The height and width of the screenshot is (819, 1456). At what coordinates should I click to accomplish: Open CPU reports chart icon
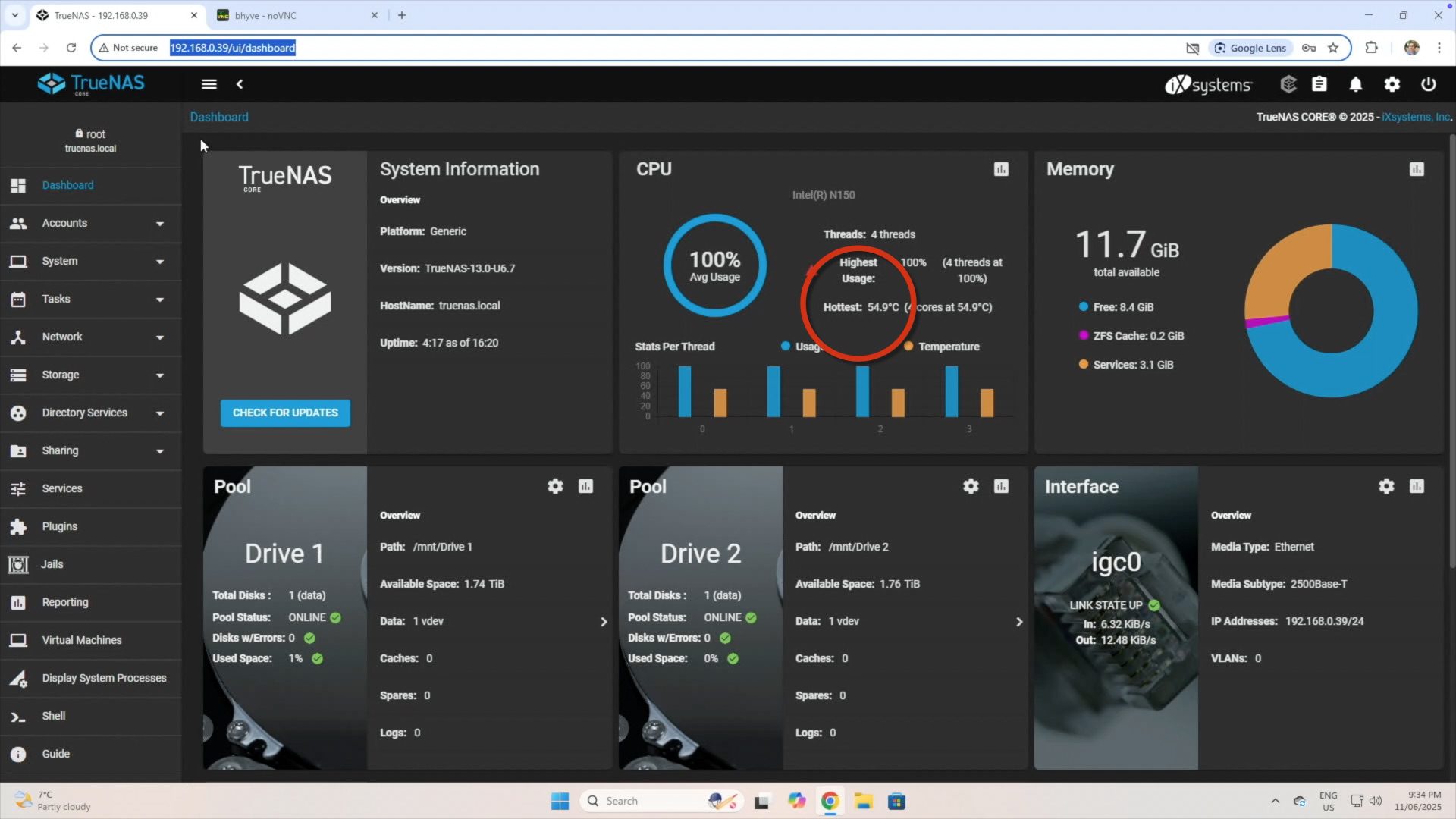coord(1001,169)
